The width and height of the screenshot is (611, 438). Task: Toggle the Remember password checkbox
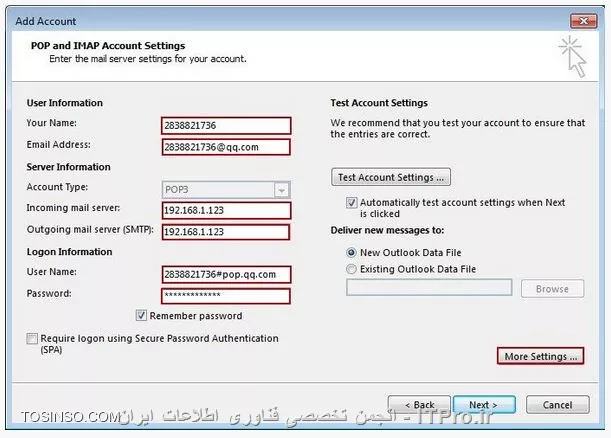click(x=141, y=315)
